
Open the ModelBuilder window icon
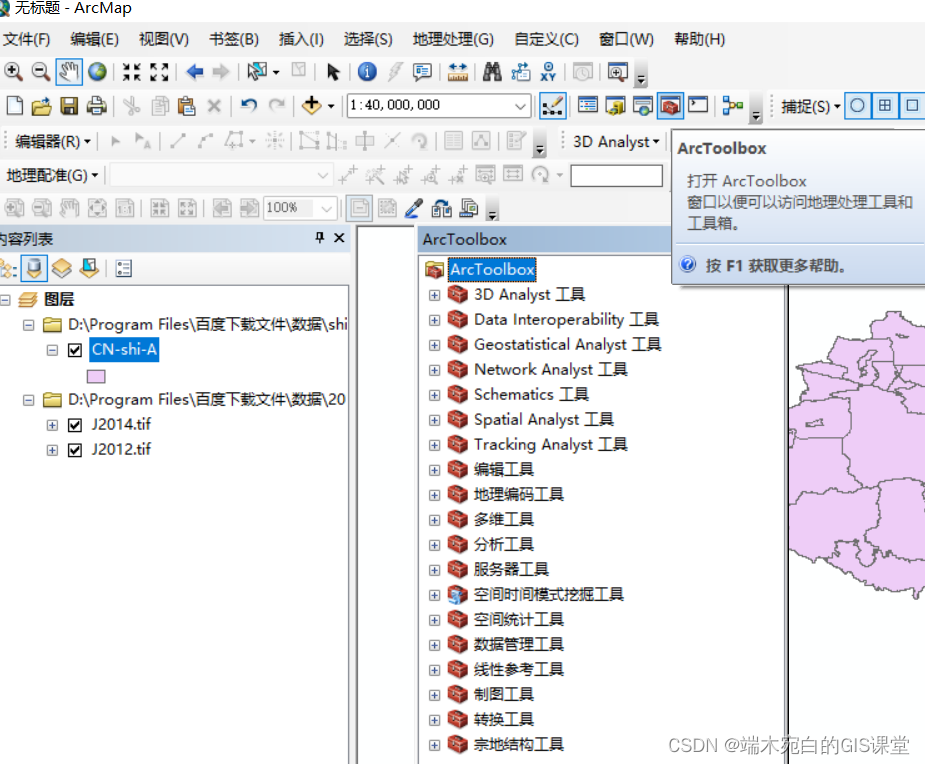point(732,106)
